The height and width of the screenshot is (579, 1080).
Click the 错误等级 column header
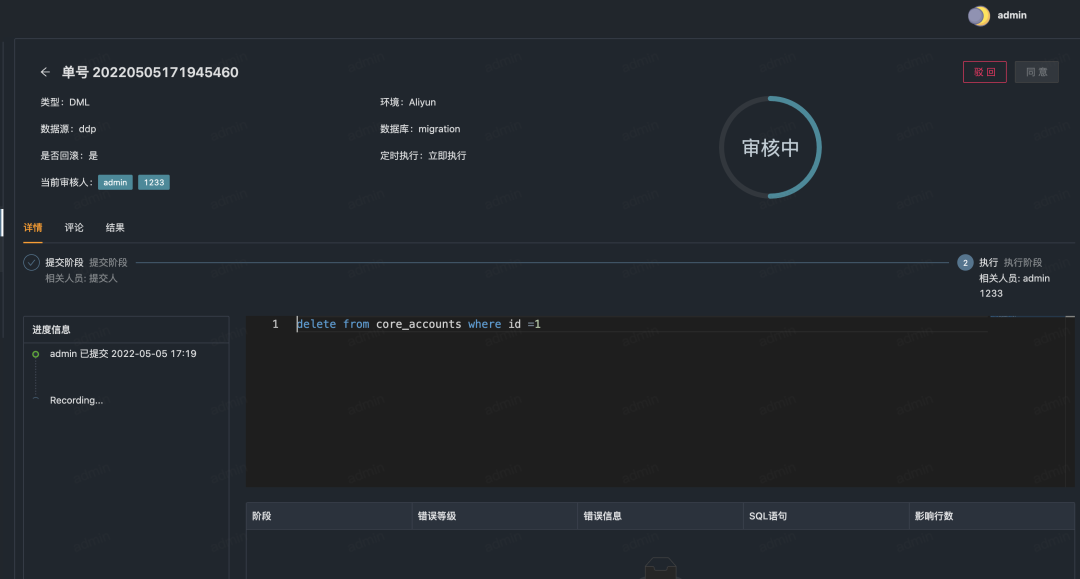pos(495,516)
